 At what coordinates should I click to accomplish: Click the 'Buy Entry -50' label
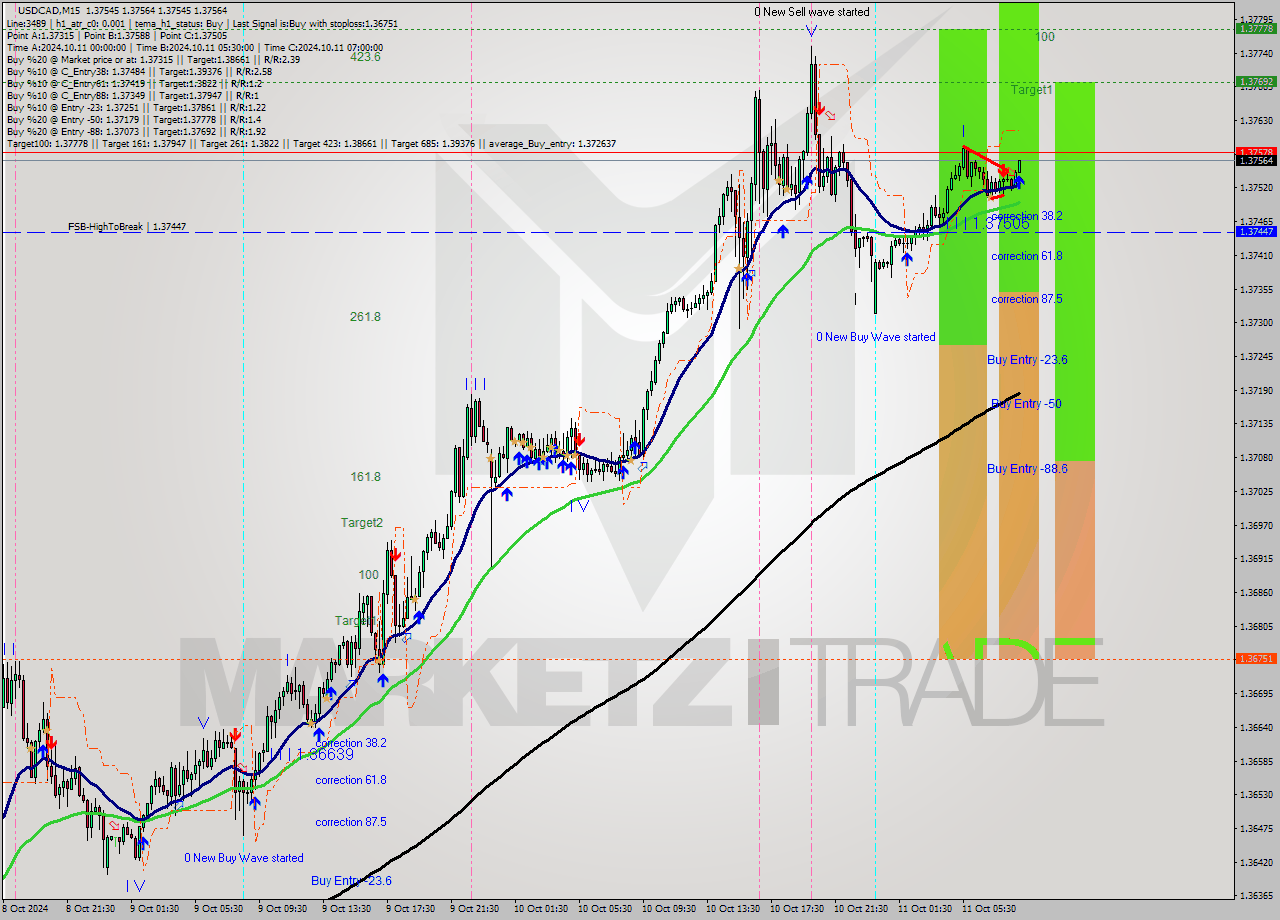tap(1026, 404)
